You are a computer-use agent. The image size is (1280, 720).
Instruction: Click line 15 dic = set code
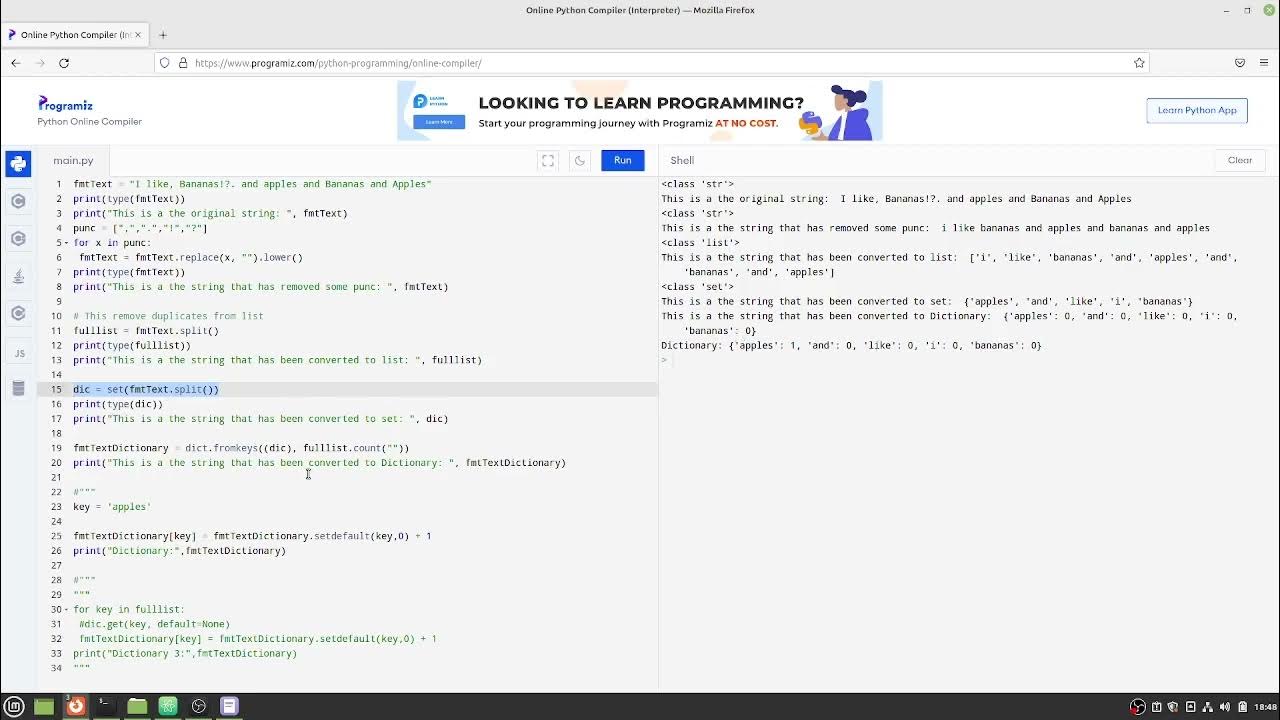pyautogui.click(x=146, y=389)
